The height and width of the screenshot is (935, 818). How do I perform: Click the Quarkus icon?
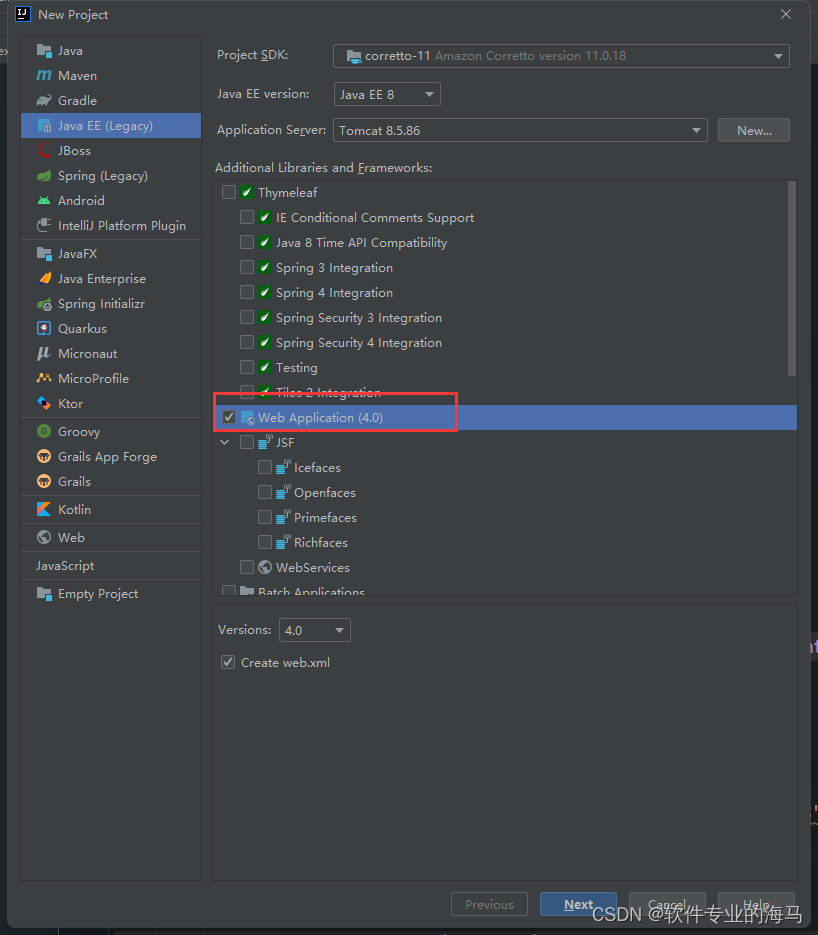pyautogui.click(x=44, y=329)
